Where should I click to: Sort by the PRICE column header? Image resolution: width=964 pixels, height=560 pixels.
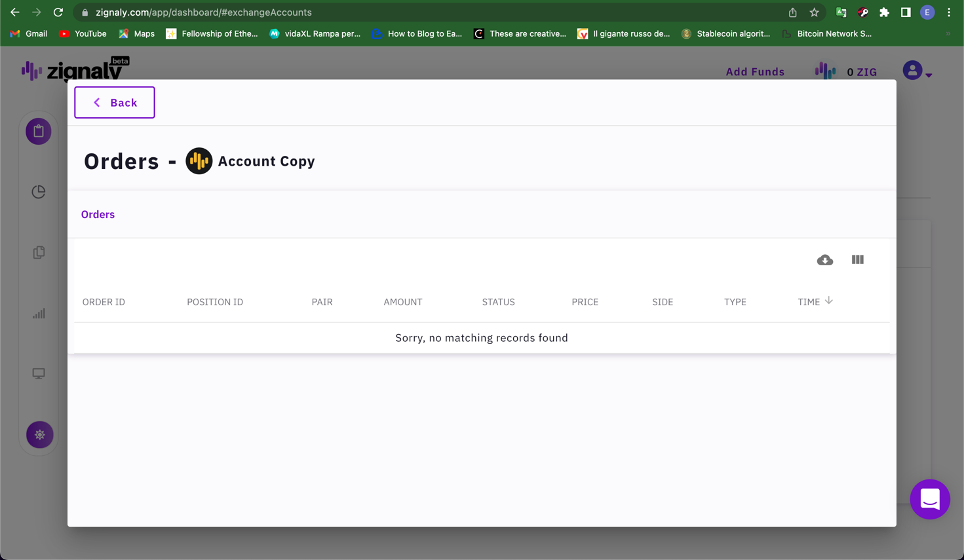tap(585, 302)
